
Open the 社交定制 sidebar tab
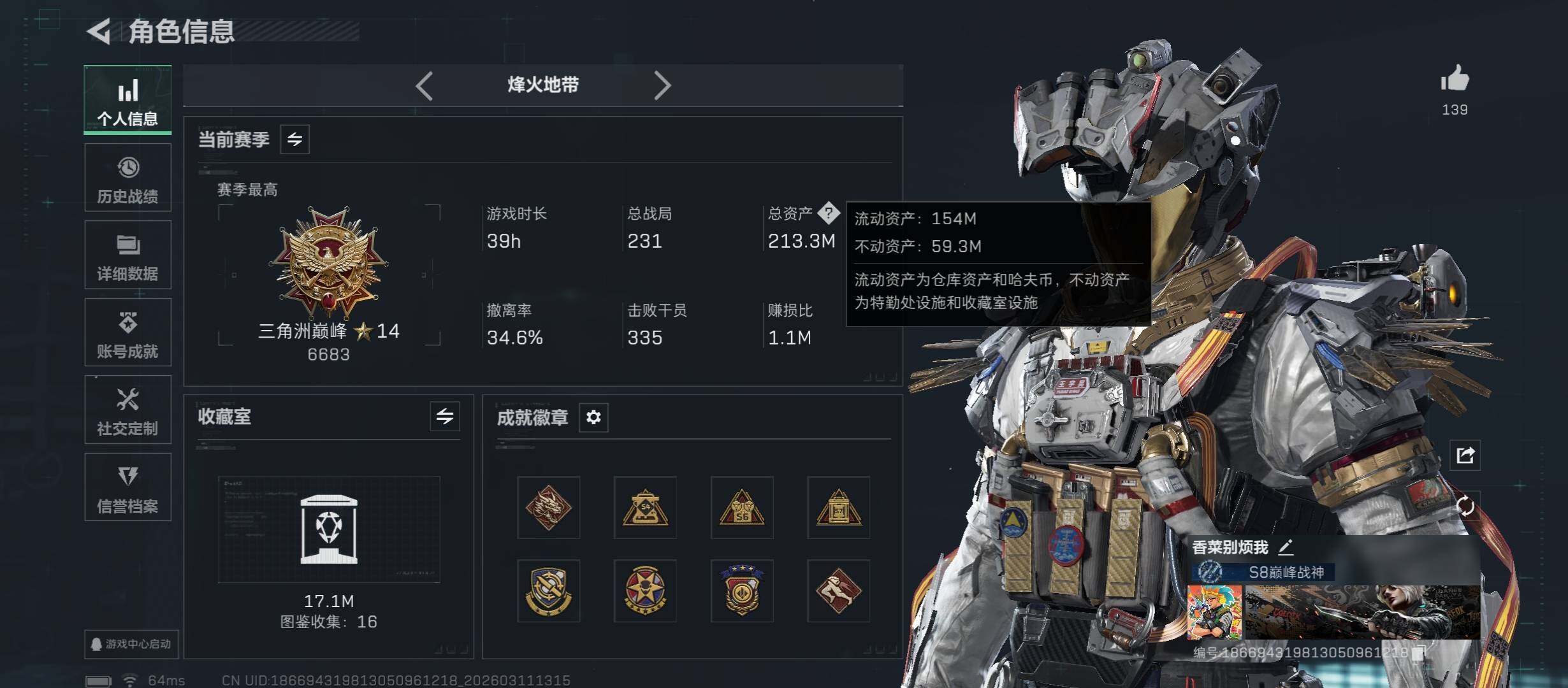[x=127, y=410]
